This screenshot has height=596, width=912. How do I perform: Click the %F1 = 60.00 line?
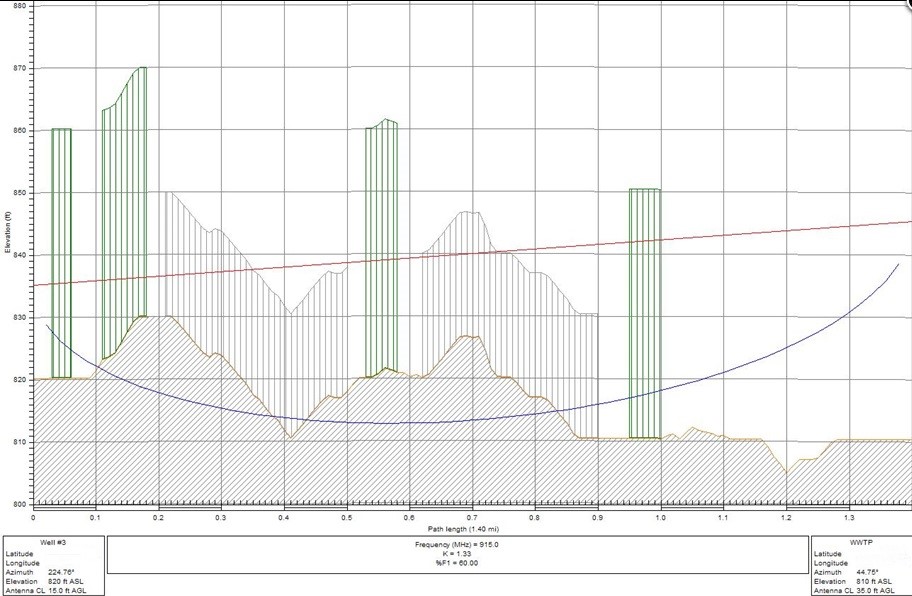[x=457, y=563]
